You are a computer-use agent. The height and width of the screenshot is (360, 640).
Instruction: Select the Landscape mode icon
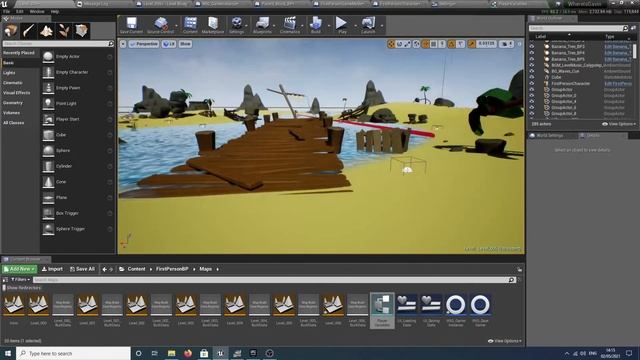tap(46, 31)
